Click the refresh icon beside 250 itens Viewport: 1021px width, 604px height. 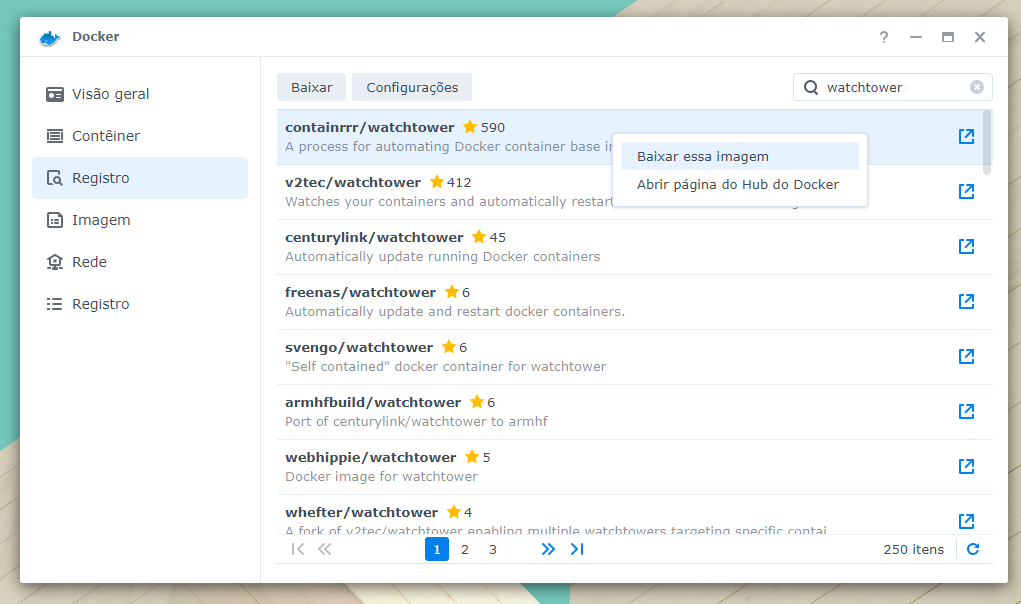[x=973, y=549]
